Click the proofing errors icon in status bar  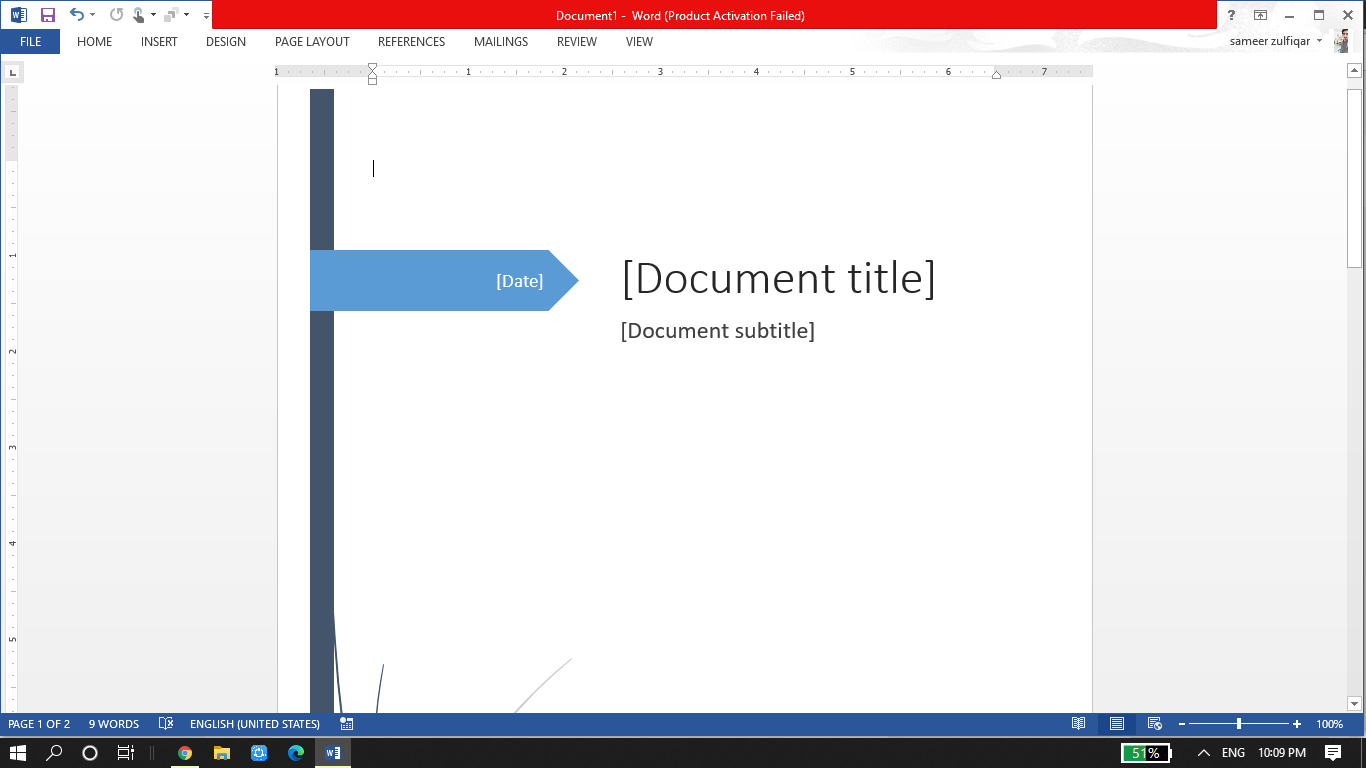(x=165, y=723)
